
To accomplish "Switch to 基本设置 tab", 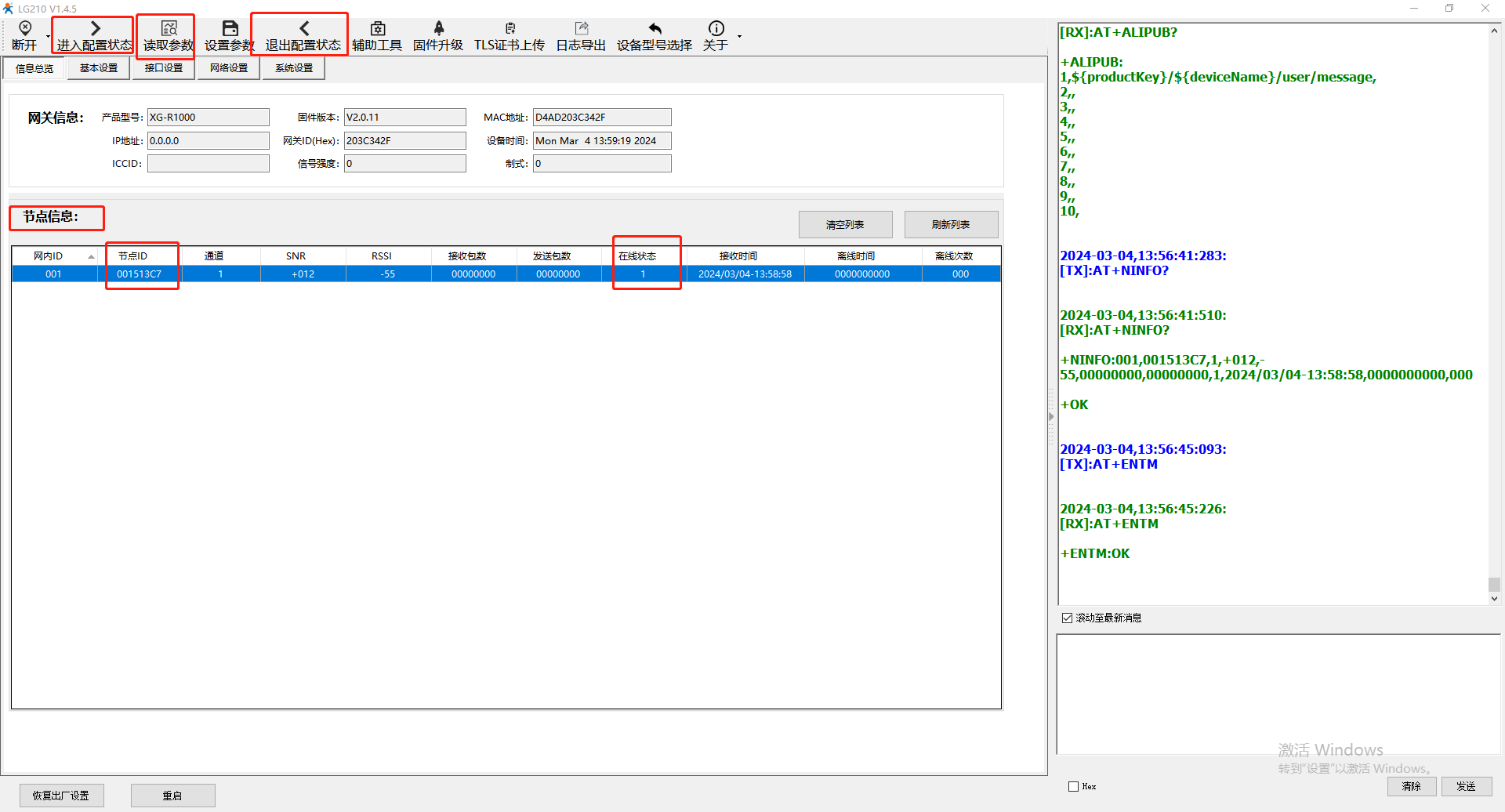I will 99,68.
